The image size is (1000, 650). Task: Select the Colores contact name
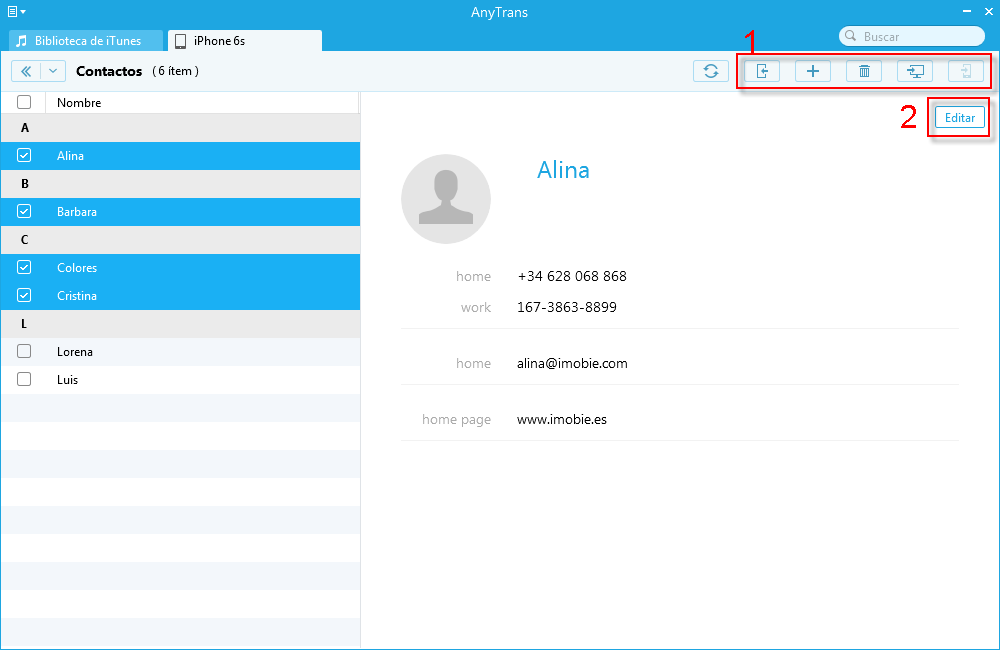[77, 268]
